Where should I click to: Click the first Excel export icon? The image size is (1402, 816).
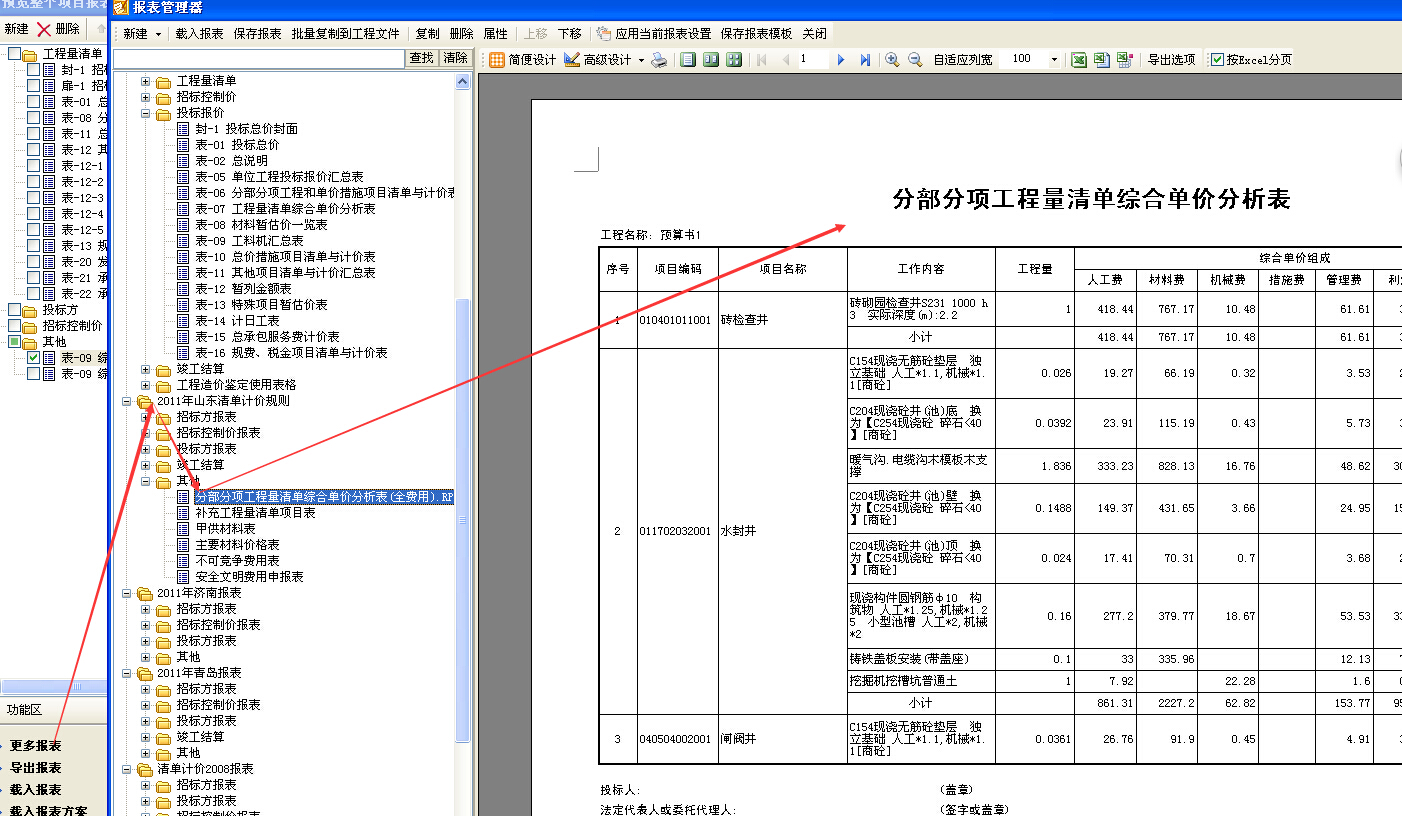coord(1080,60)
